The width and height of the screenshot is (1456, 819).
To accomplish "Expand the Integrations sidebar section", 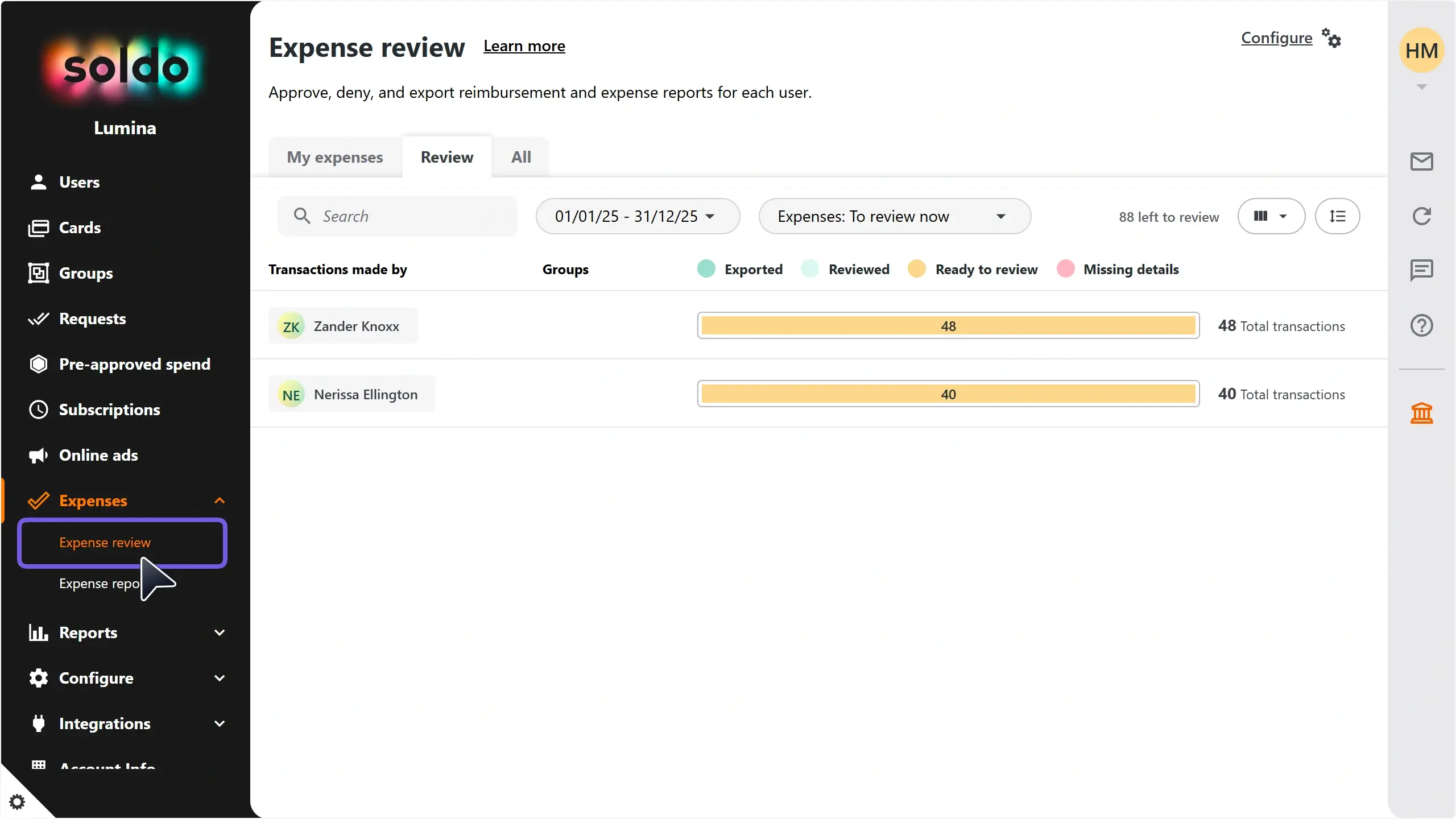I will 126,723.
